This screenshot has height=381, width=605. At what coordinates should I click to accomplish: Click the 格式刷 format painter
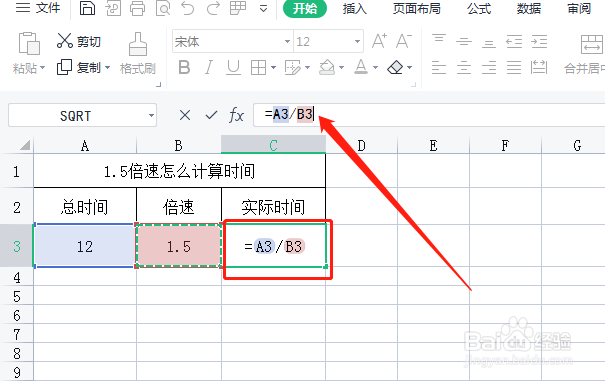click(138, 54)
